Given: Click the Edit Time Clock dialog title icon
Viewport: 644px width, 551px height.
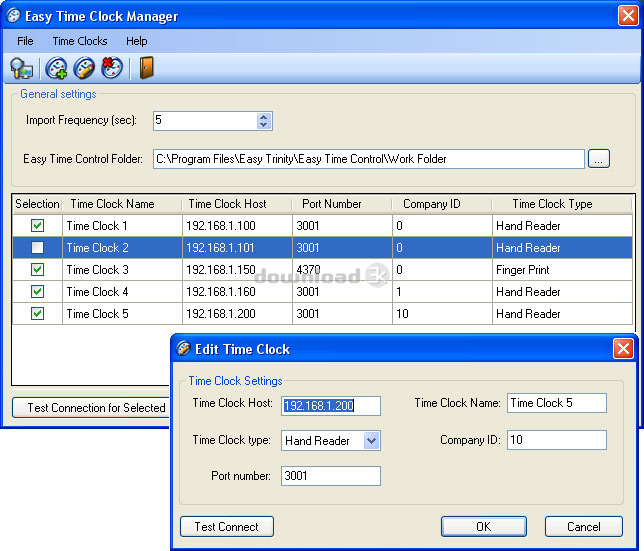Looking at the screenshot, I should 183,349.
